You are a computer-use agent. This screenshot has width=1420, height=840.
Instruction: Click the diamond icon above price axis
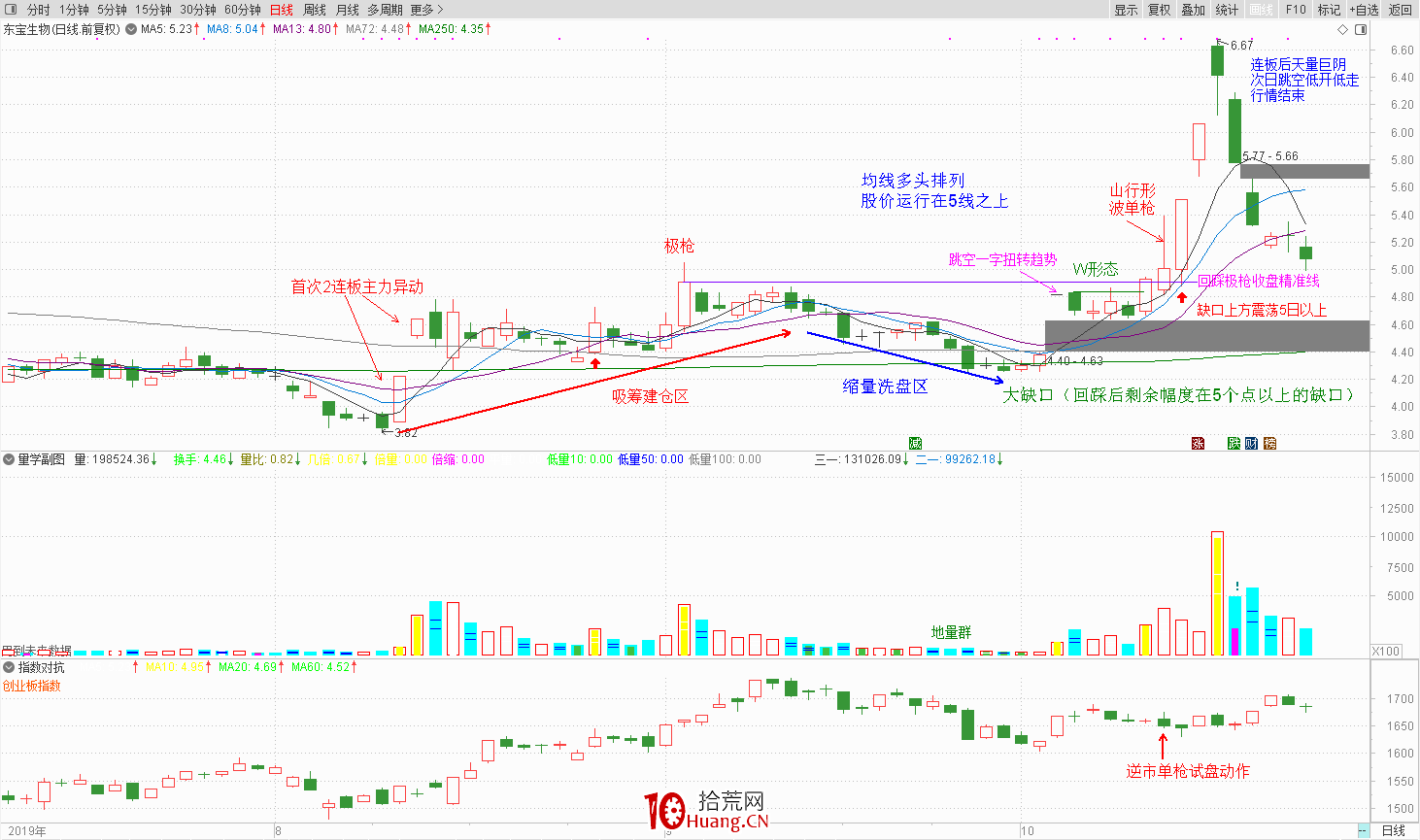tap(1343, 29)
